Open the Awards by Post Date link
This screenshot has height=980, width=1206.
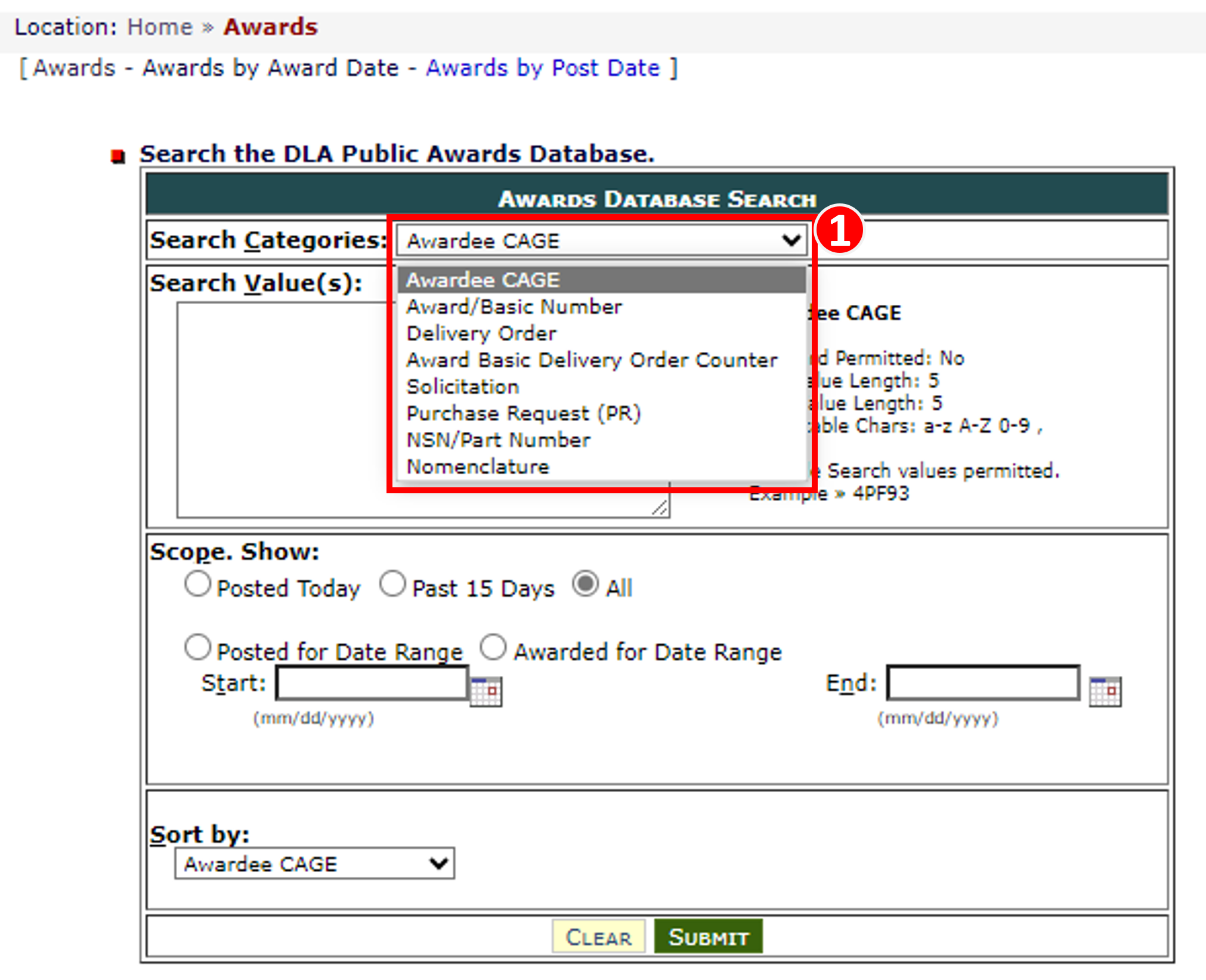(543, 68)
